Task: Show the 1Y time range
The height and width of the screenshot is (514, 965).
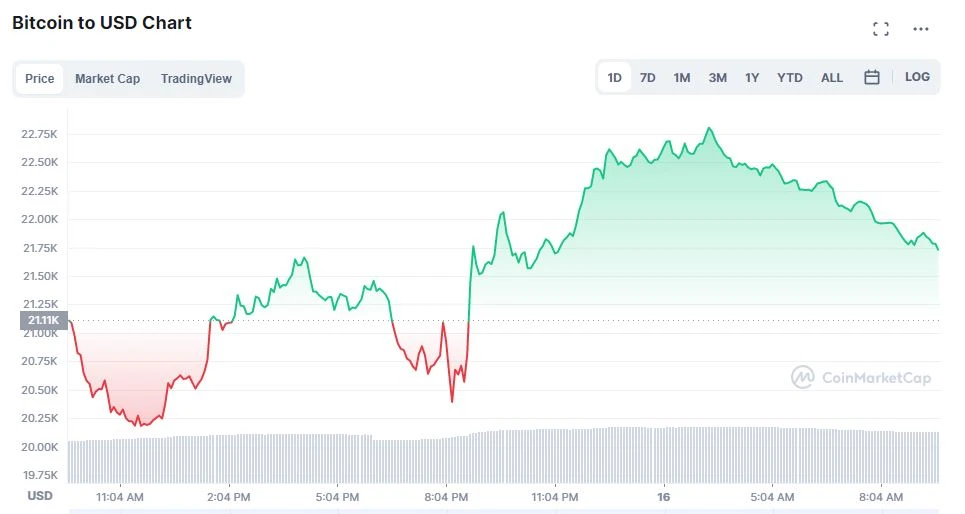Action: [x=752, y=77]
